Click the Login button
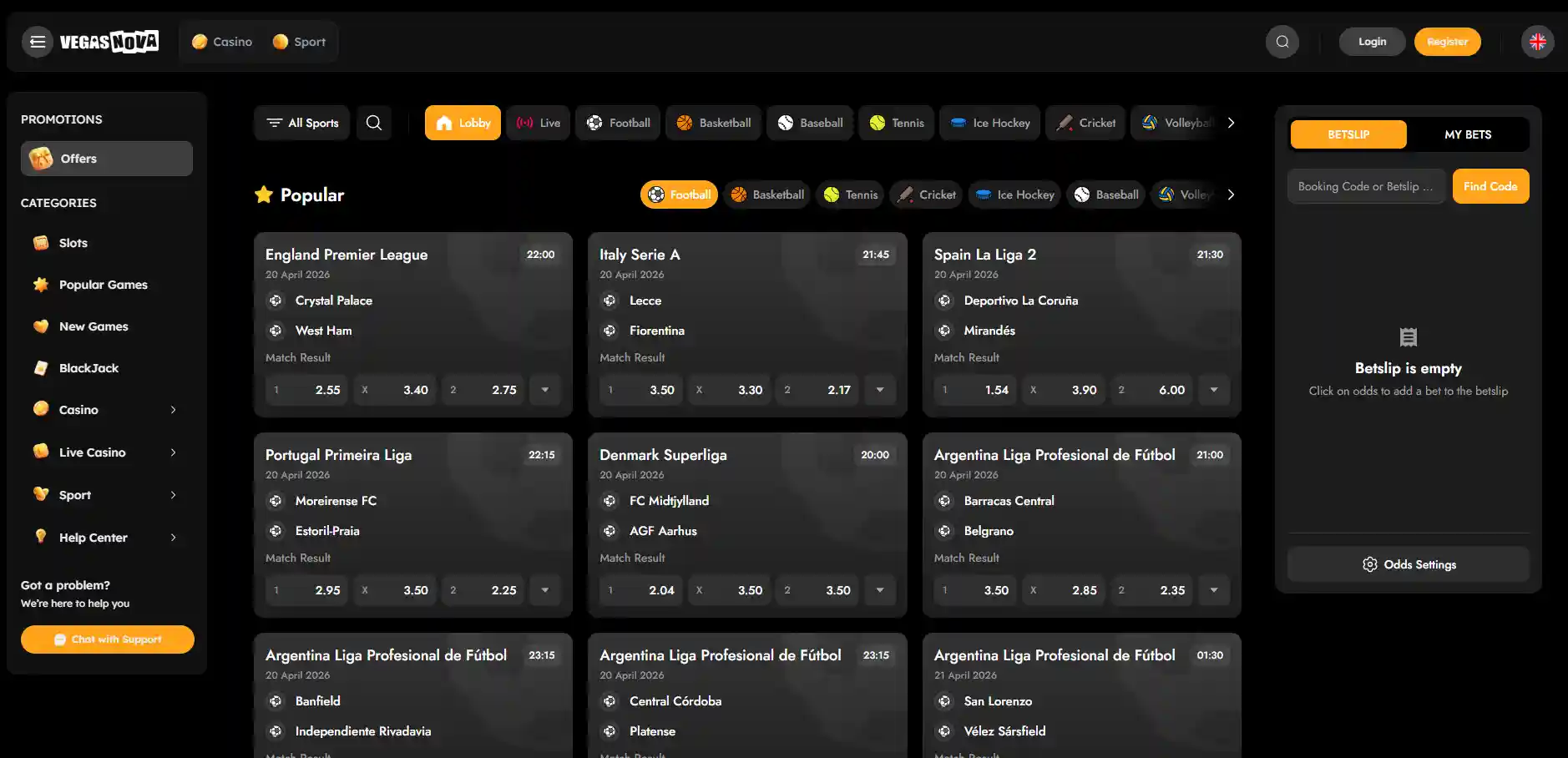This screenshot has height=758, width=1568. pos(1372,42)
